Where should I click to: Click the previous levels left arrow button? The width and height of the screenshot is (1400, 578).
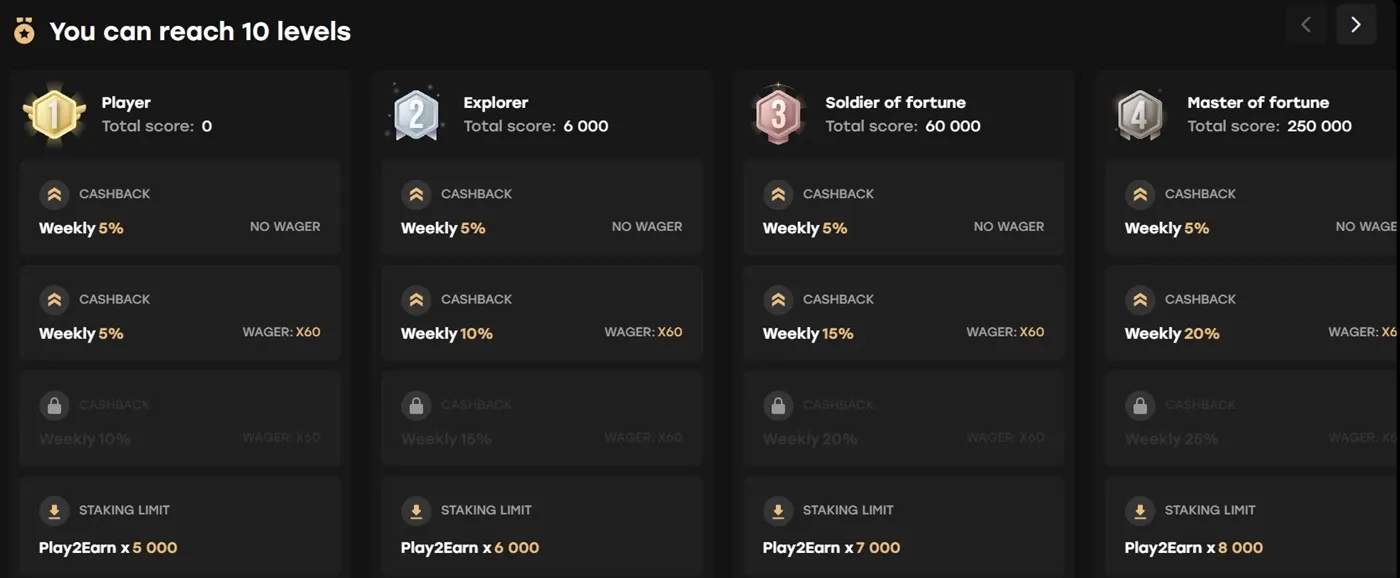coord(1306,25)
